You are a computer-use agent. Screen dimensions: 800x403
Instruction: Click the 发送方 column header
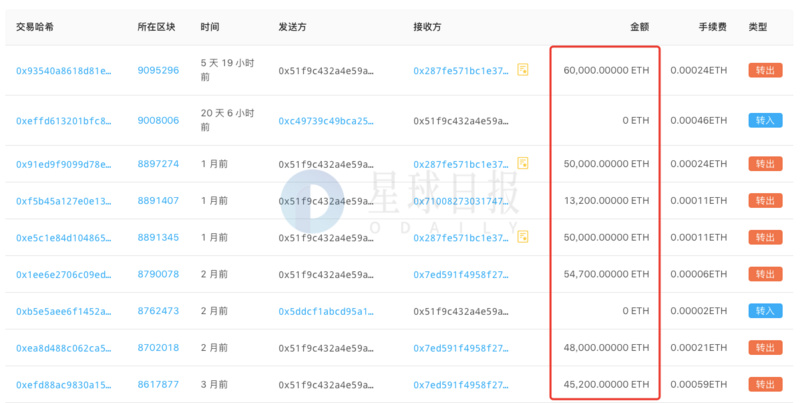point(292,27)
